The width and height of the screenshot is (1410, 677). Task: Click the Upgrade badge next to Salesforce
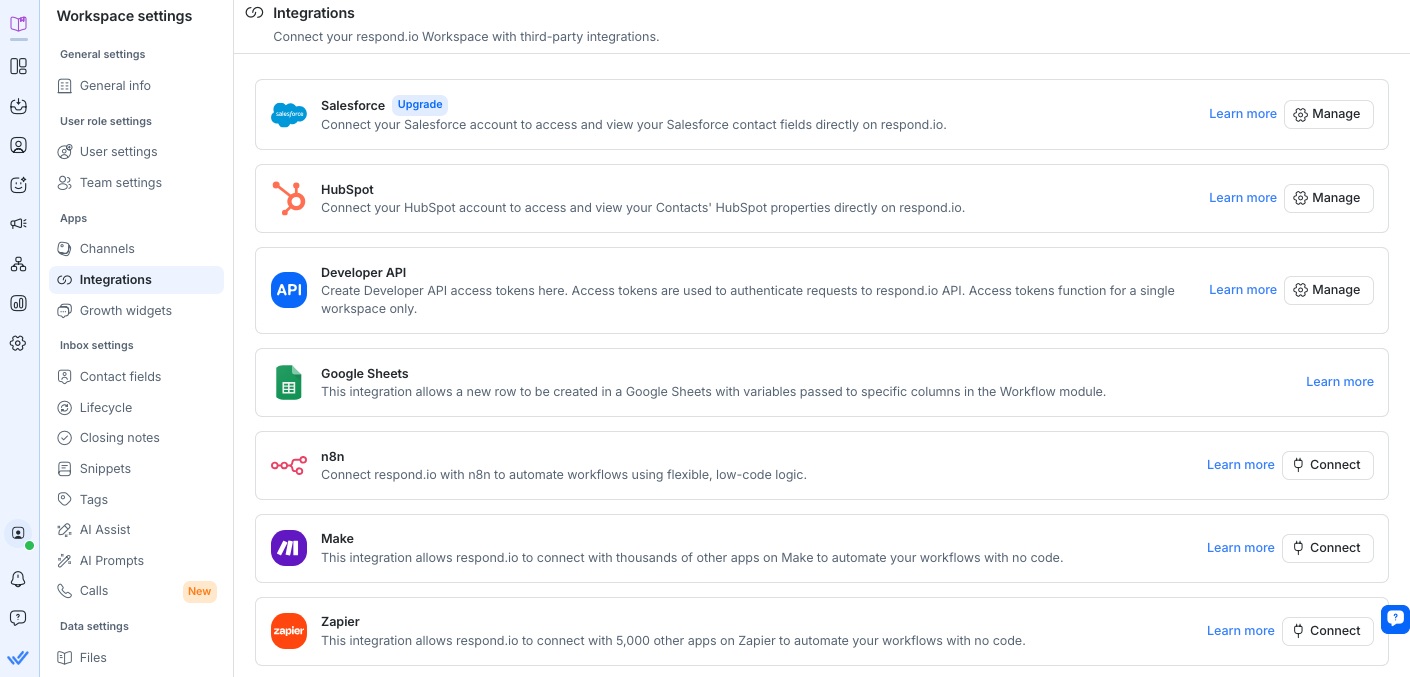click(x=419, y=105)
